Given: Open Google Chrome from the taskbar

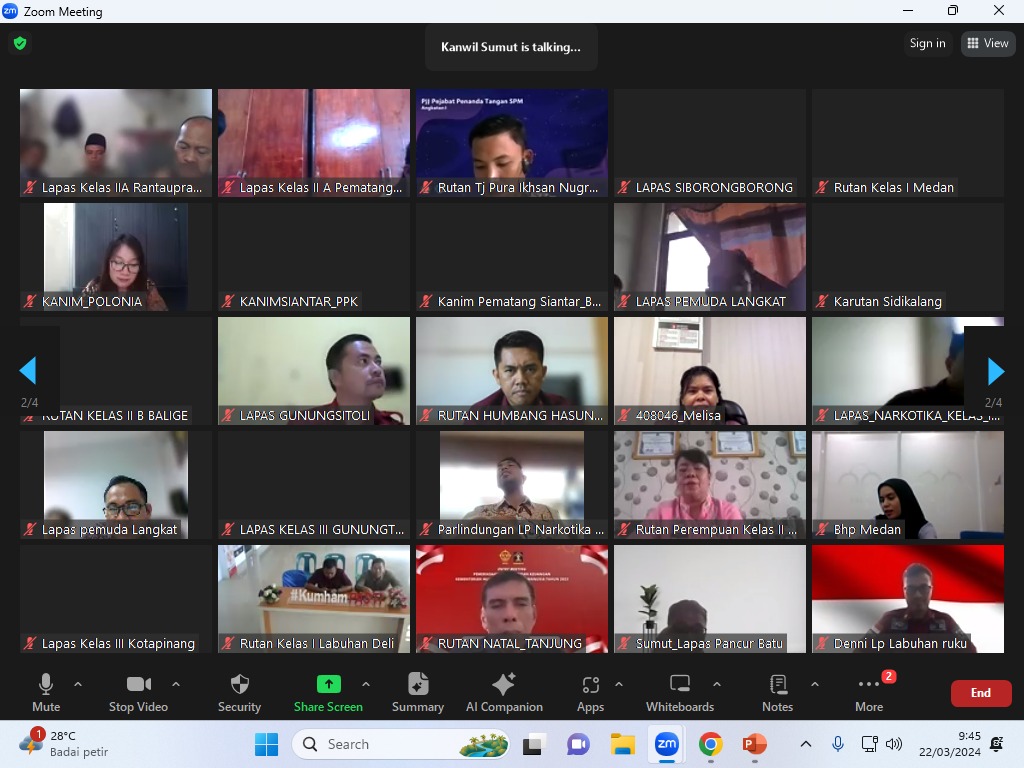Looking at the screenshot, I should point(711,744).
